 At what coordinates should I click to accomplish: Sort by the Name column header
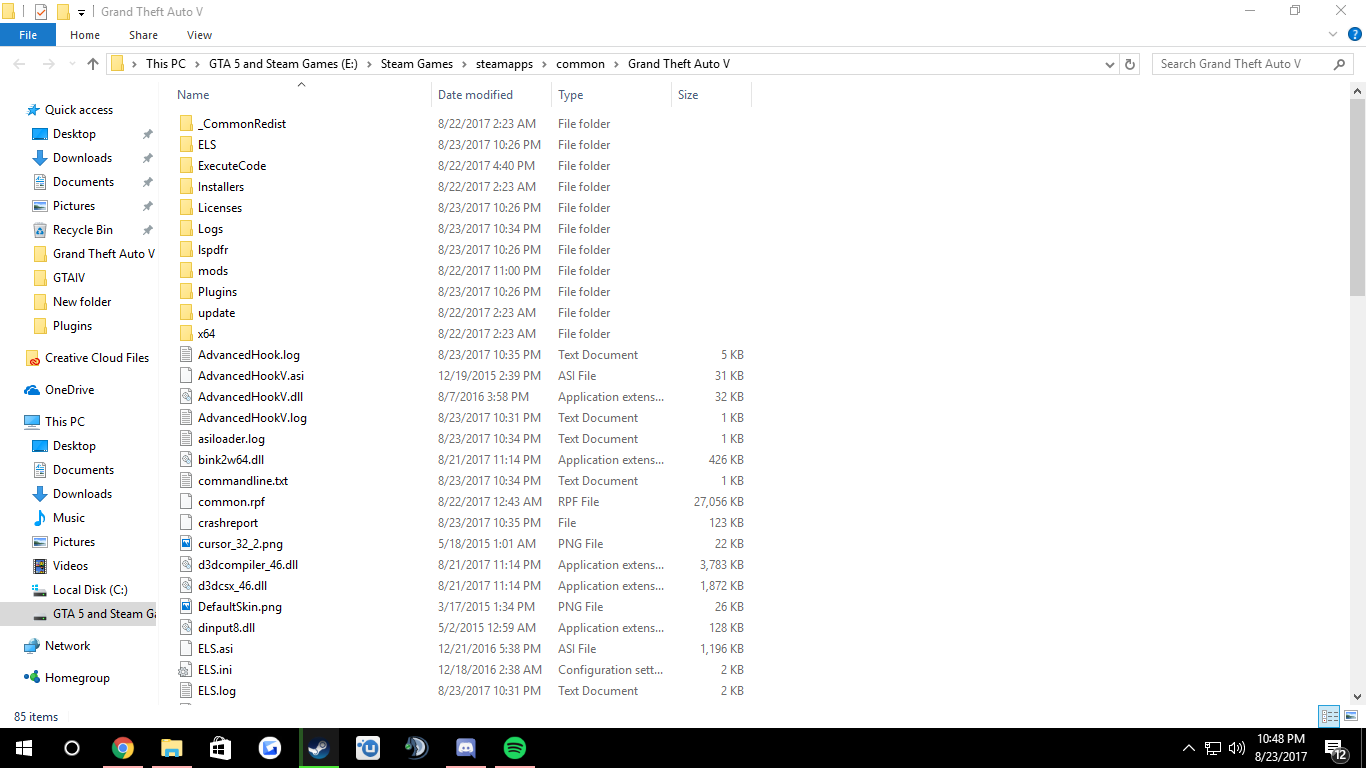point(193,95)
